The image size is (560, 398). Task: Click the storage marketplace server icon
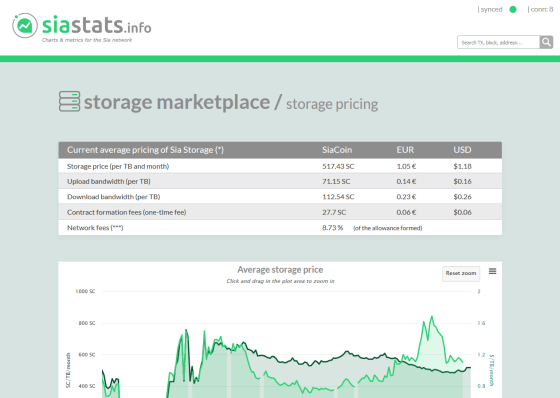click(x=69, y=101)
